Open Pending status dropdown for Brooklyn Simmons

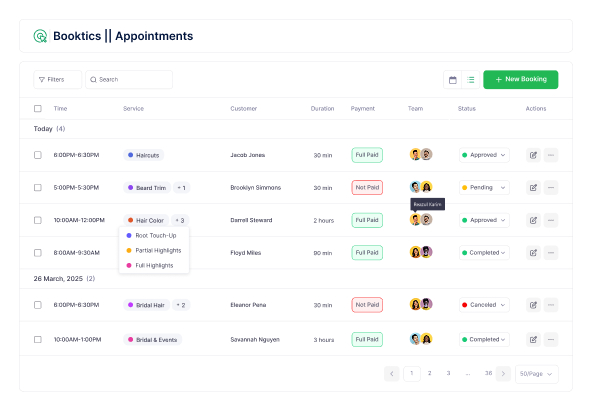point(484,187)
